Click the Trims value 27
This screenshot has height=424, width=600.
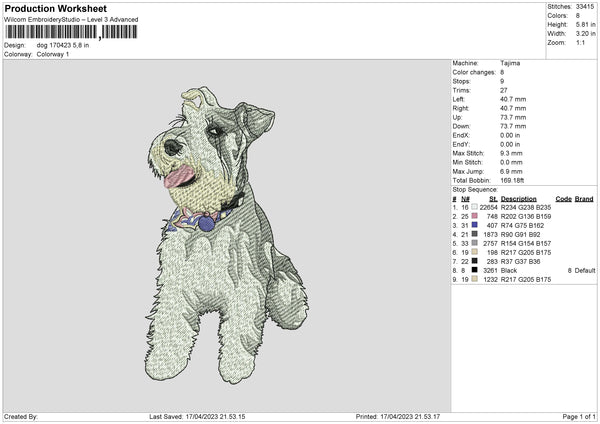pyautogui.click(x=504, y=90)
